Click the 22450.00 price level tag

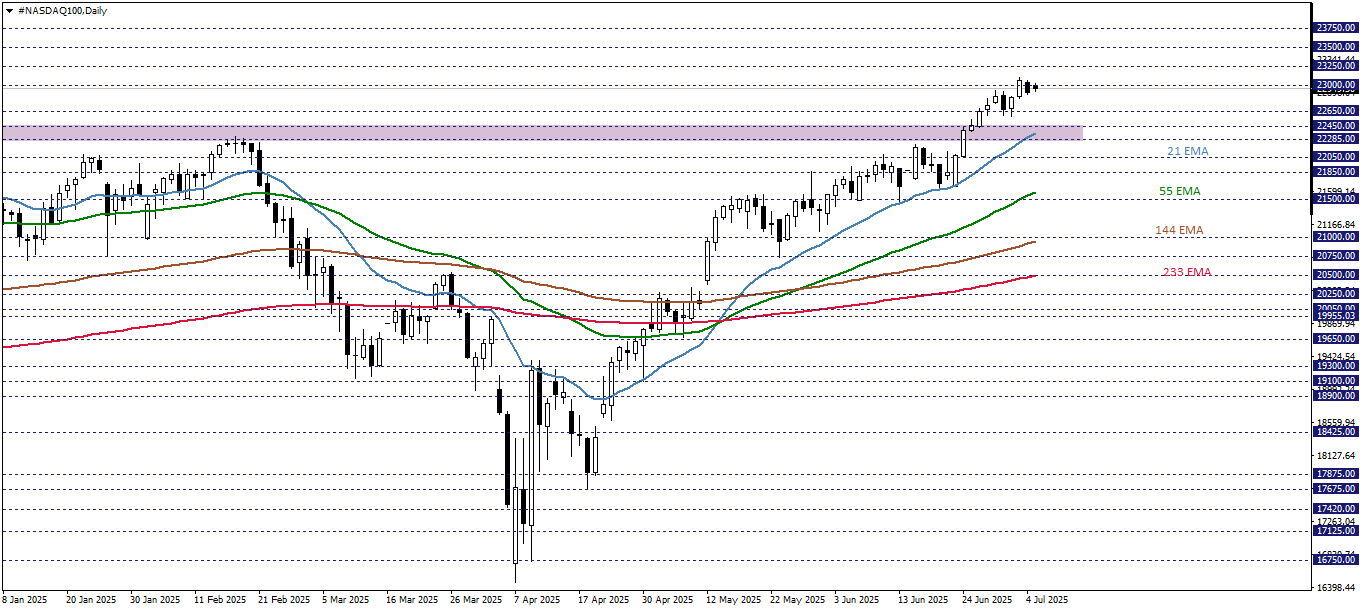(1336, 125)
